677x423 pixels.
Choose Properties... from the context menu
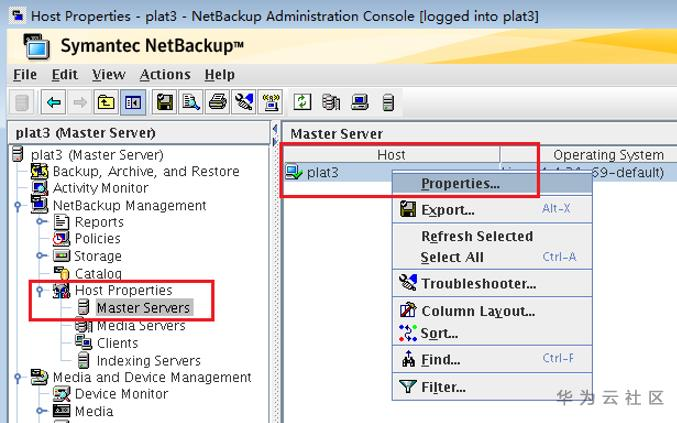point(460,184)
